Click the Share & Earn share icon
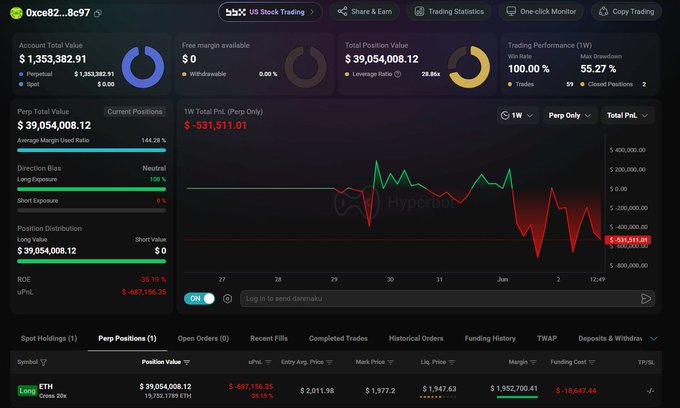Screen dimensions: 680x408 pos(343,11)
